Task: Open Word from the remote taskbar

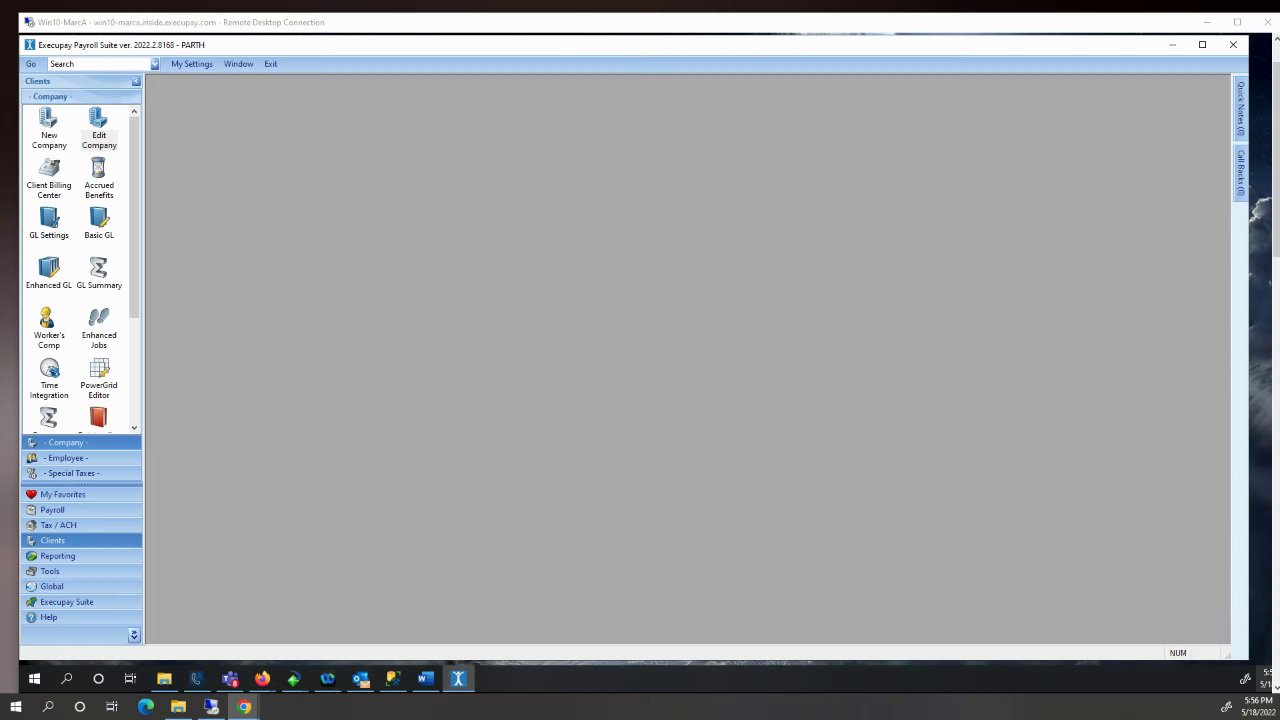Action: 425,679
